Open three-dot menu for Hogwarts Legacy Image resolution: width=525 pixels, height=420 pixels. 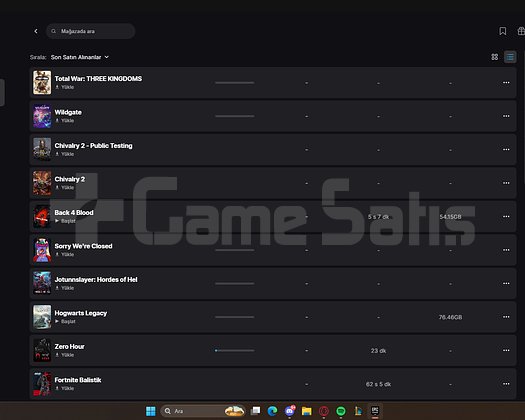point(506,317)
